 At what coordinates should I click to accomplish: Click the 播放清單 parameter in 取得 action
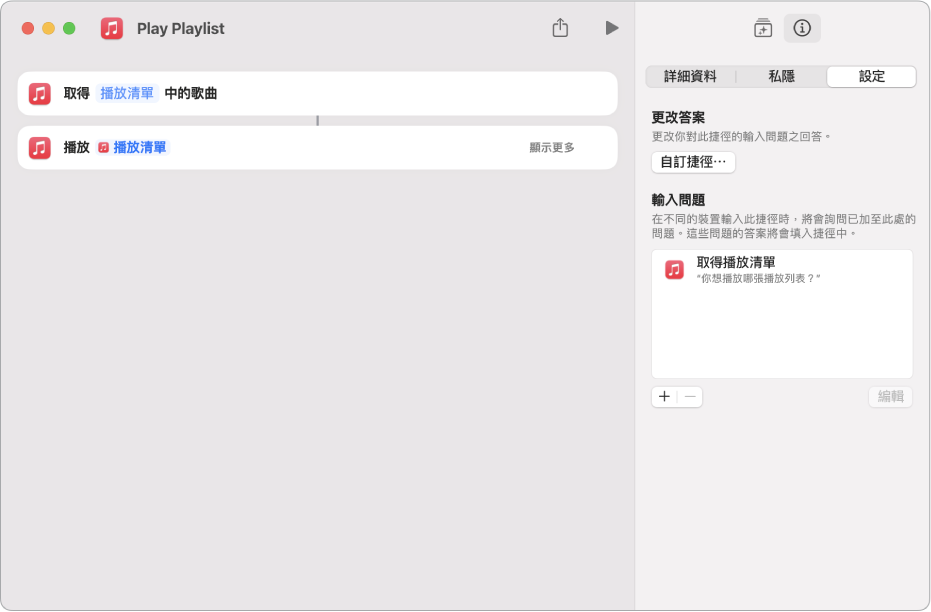(x=127, y=93)
